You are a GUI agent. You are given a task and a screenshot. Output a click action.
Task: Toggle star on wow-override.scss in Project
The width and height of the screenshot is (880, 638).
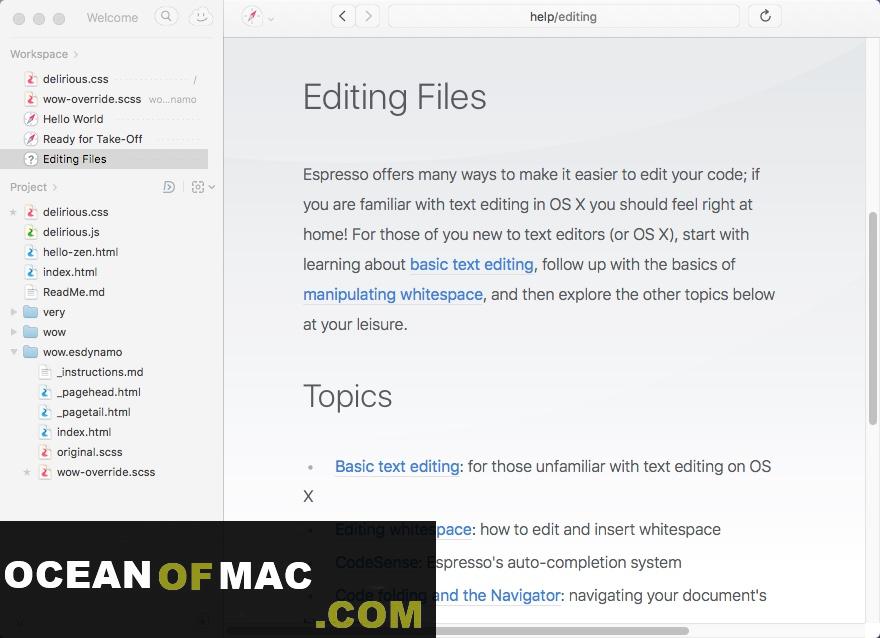tap(26, 472)
